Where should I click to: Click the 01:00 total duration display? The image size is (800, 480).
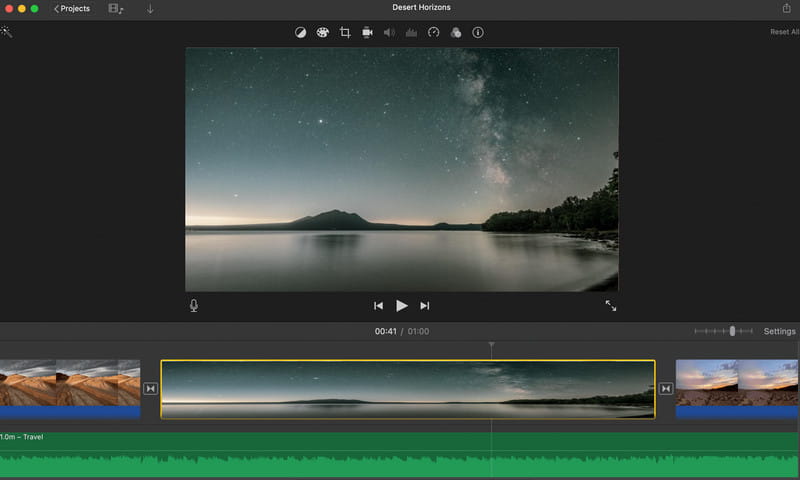(x=418, y=332)
